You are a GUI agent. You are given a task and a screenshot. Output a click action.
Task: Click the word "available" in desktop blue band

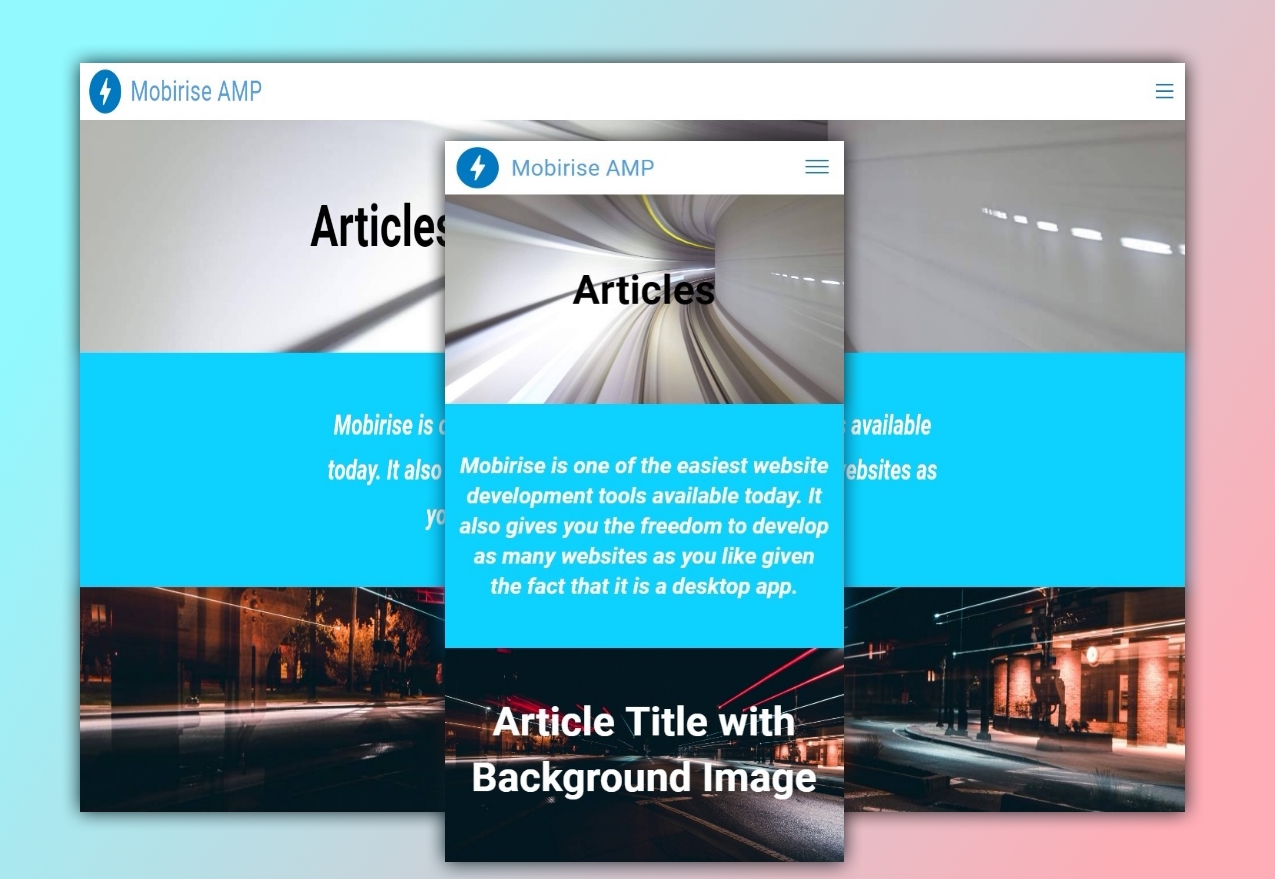click(890, 426)
